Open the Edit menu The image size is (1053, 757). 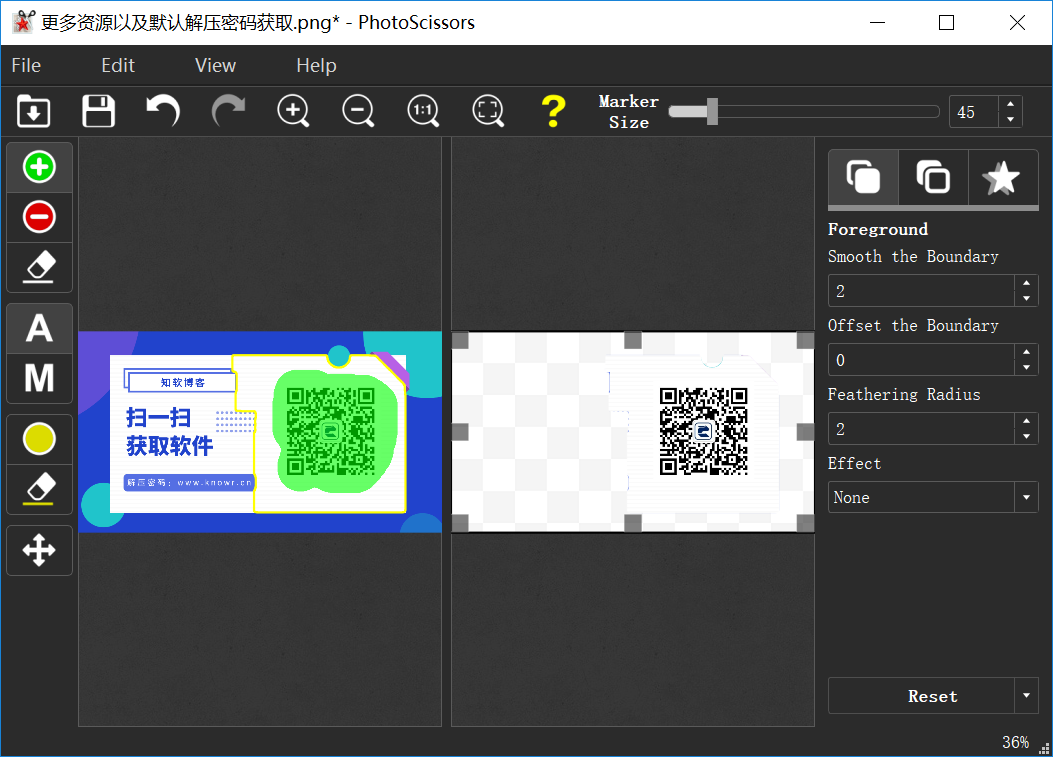(x=118, y=65)
